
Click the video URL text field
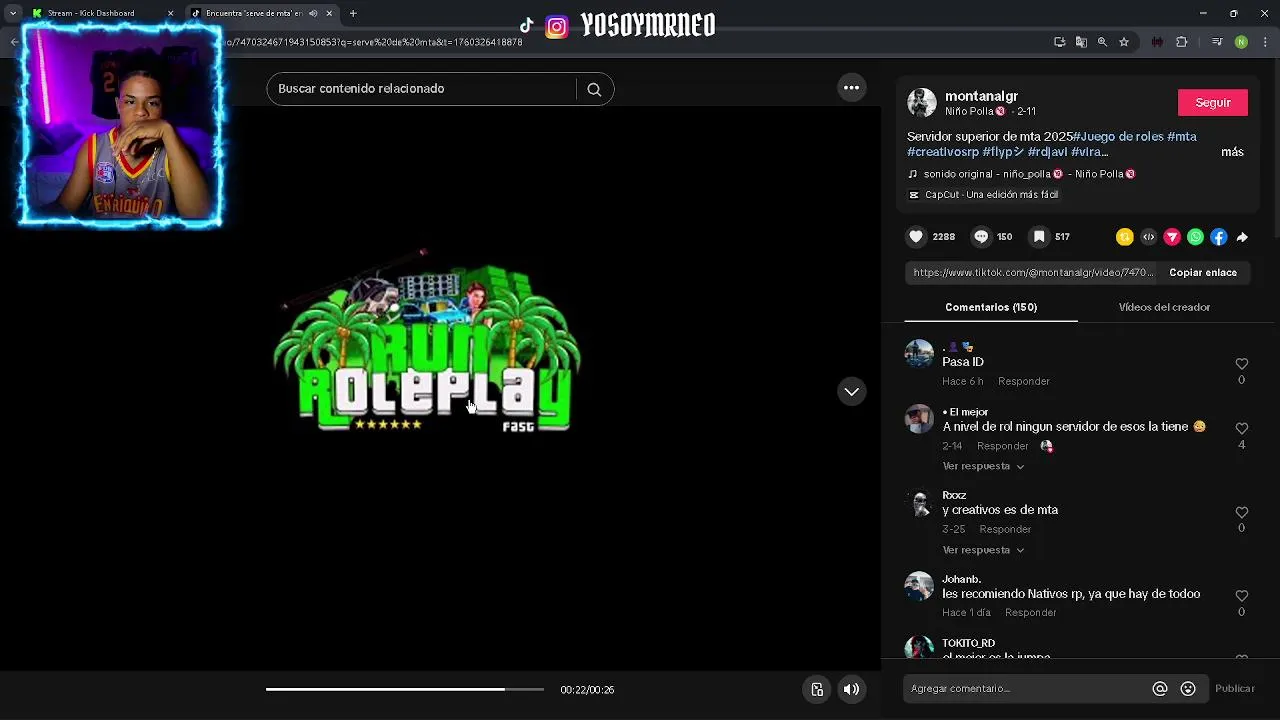pos(1033,272)
